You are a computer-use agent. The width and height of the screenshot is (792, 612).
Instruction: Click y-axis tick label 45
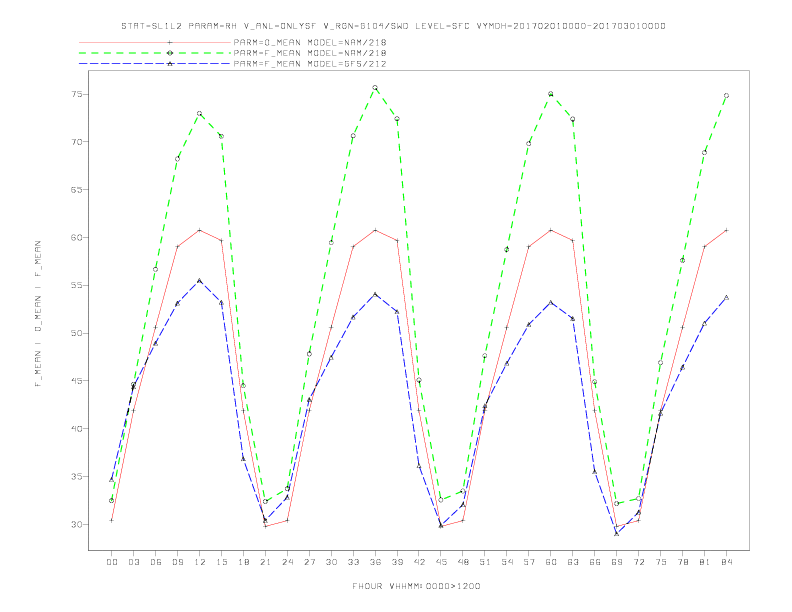click(77, 381)
